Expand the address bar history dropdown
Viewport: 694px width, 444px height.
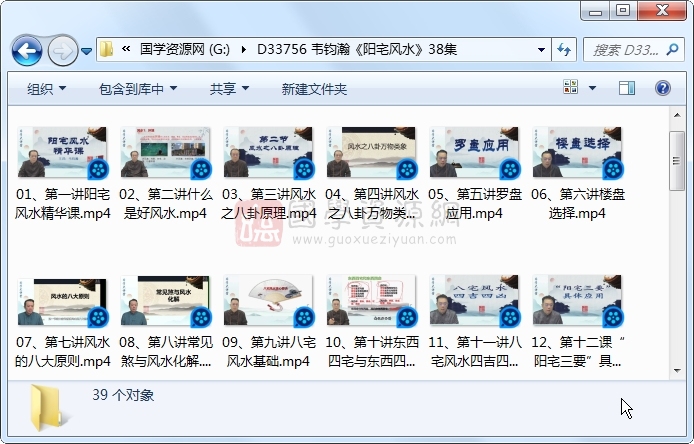point(541,50)
